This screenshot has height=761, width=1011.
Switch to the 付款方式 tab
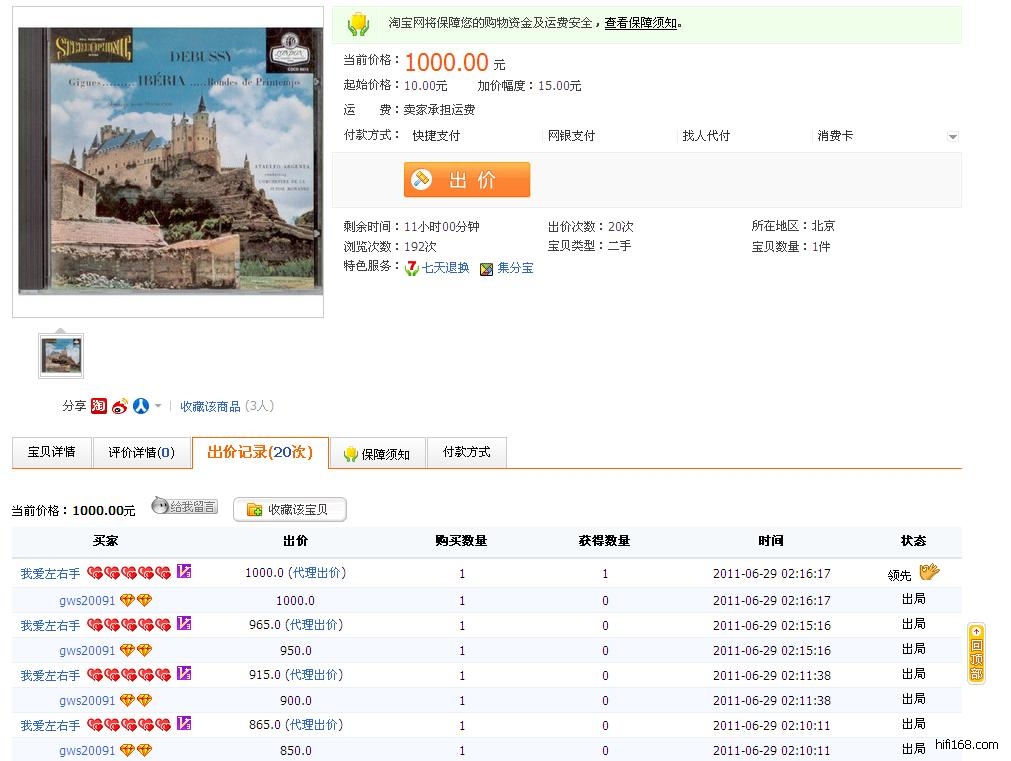[x=466, y=452]
